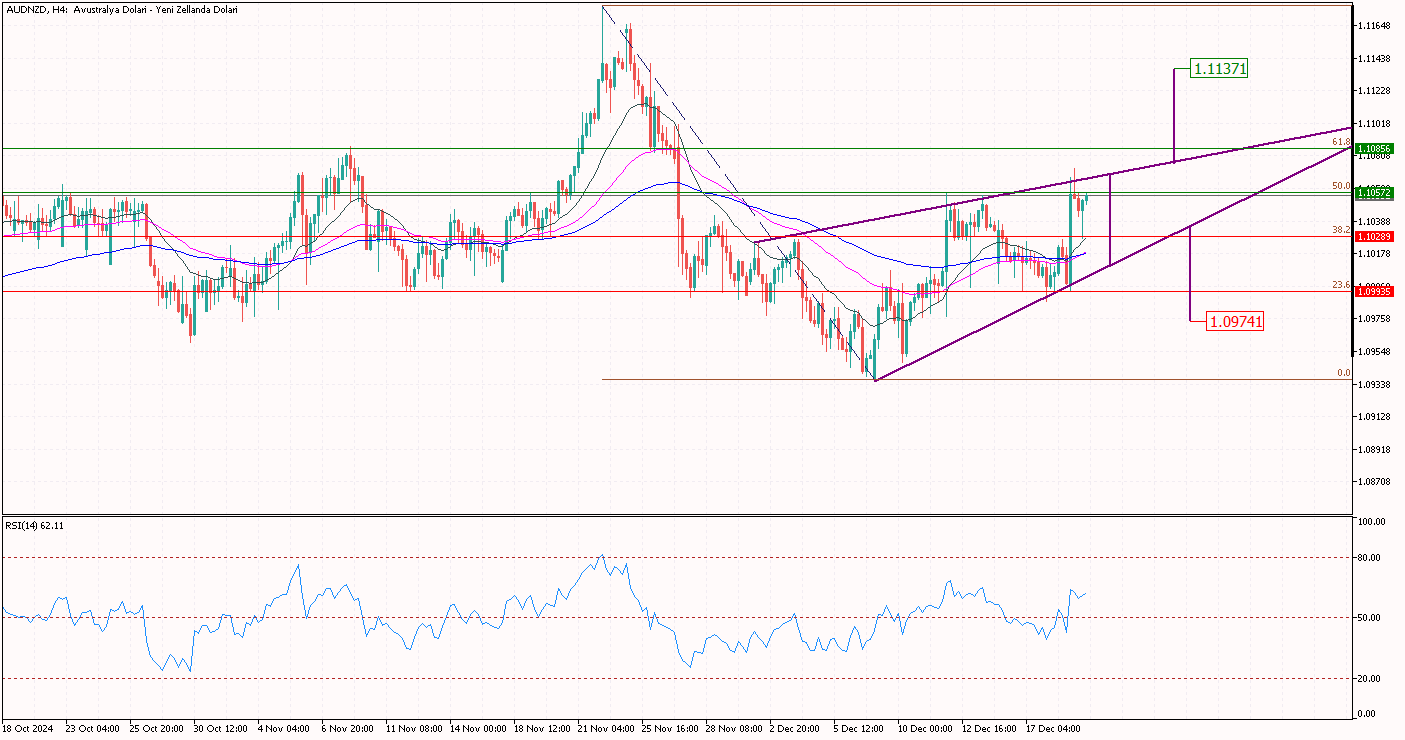Click the 12 Dec 16:00 time label
Viewport: 1405px width, 740px height.
tap(990, 729)
